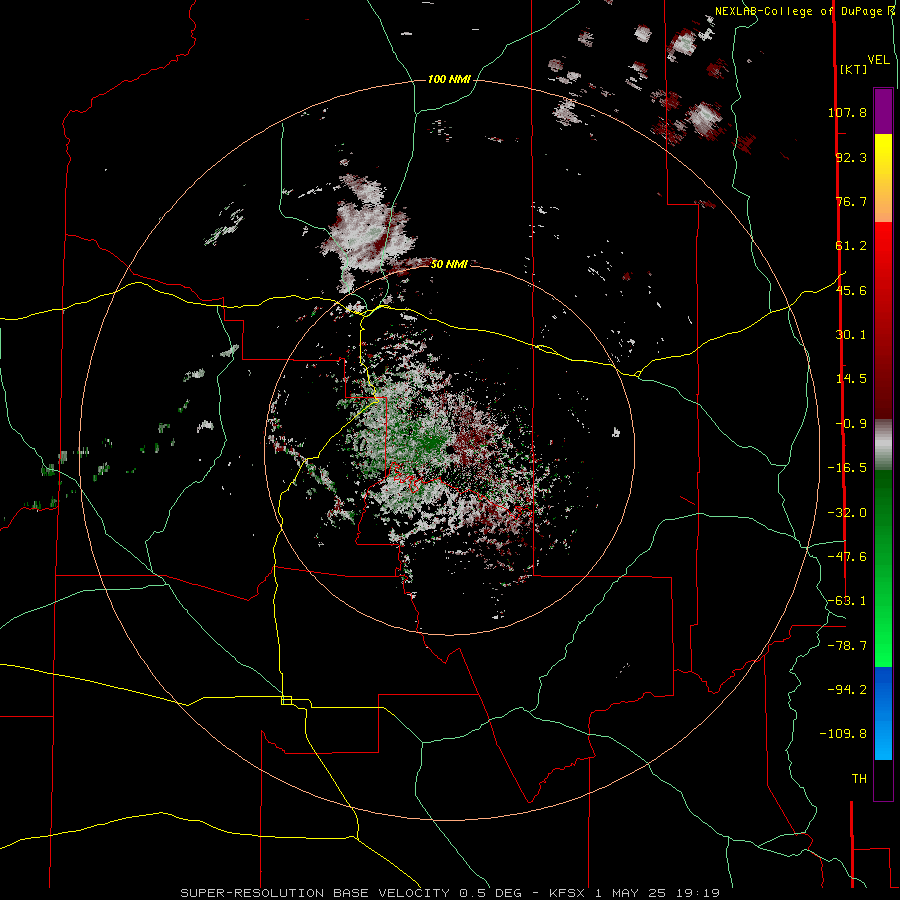Image resolution: width=900 pixels, height=900 pixels.
Task: Click the -0.9 legend value
Action: click(851, 424)
